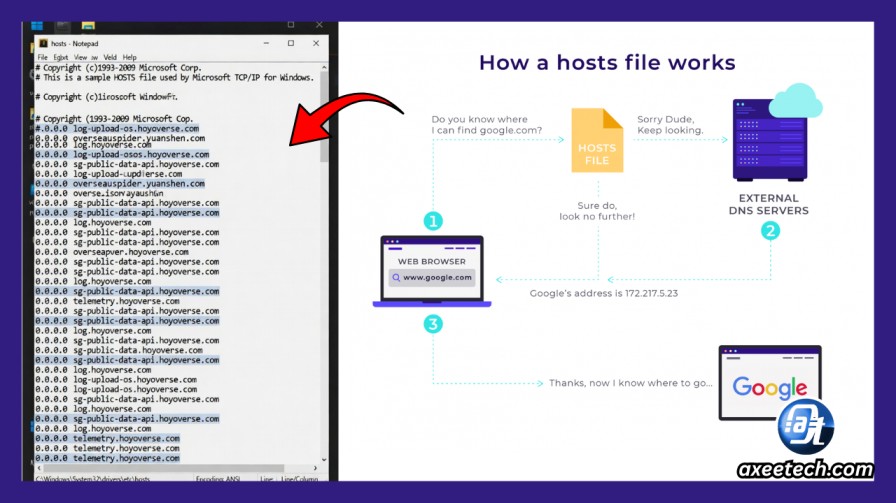Click the vertical scrollbar thumb in Notepad
This screenshot has height=503, width=896.
pyautogui.click(x=324, y=117)
